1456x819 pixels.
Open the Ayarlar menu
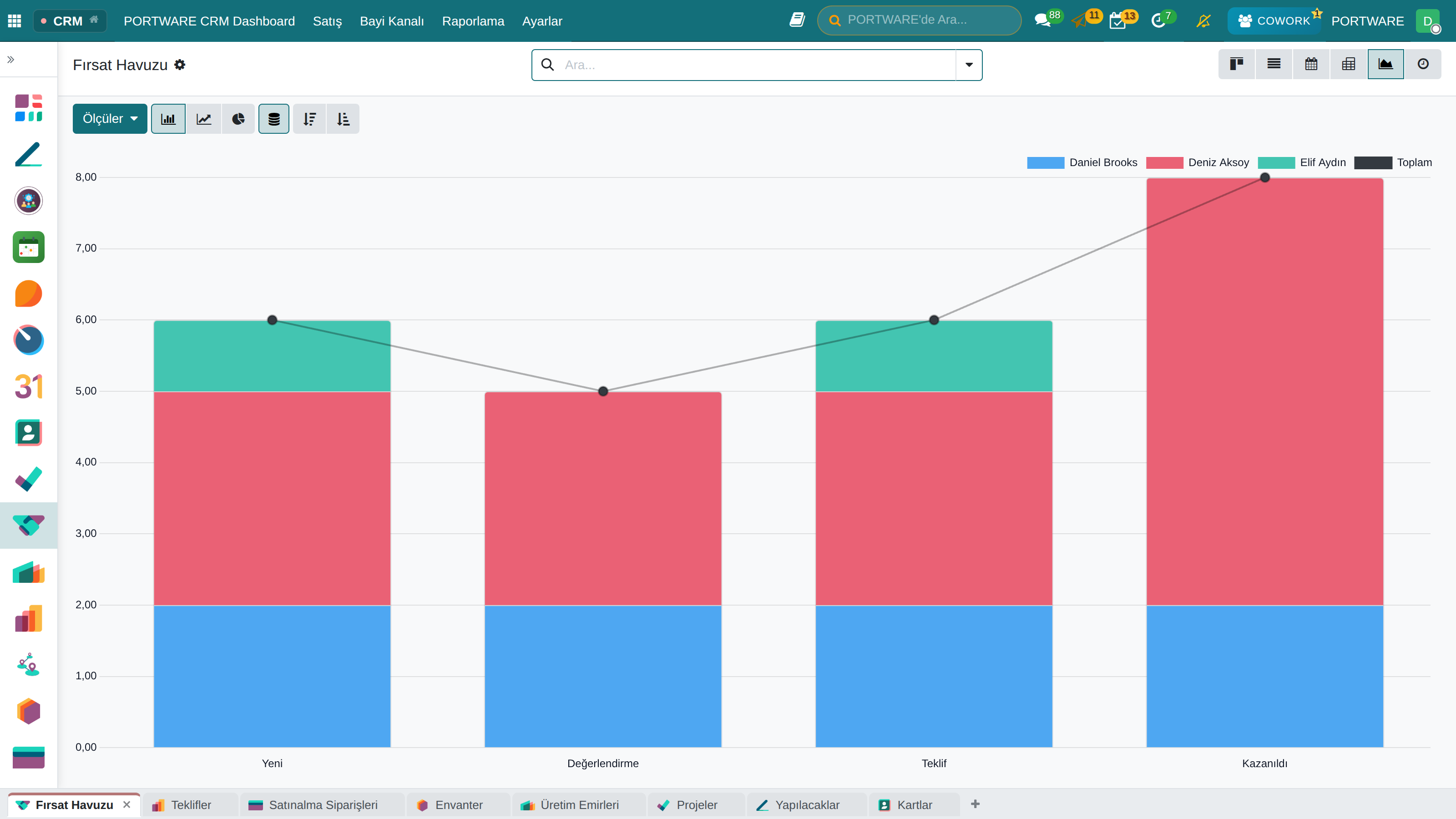(542, 21)
